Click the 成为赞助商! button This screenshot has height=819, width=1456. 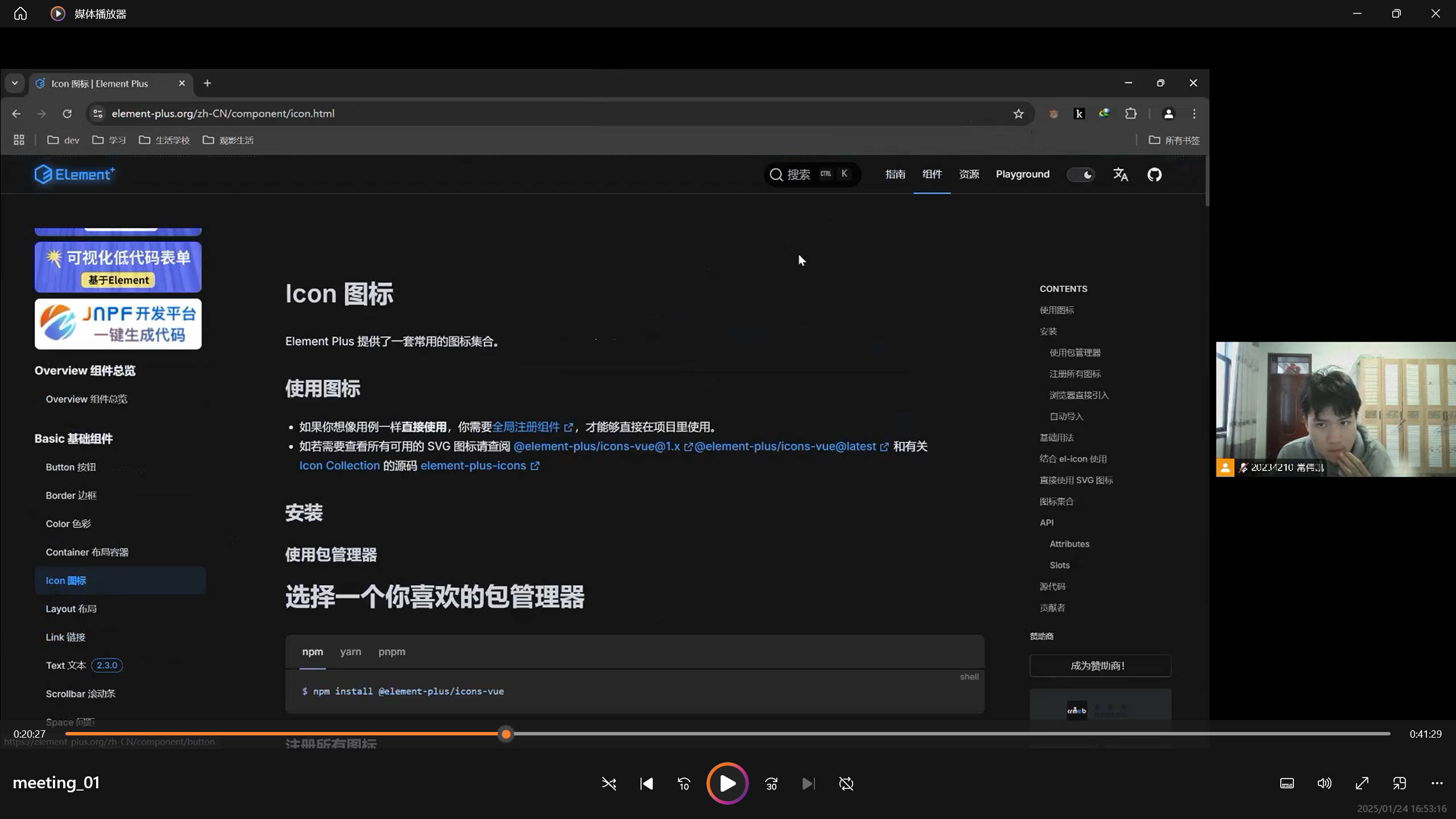[1100, 665]
